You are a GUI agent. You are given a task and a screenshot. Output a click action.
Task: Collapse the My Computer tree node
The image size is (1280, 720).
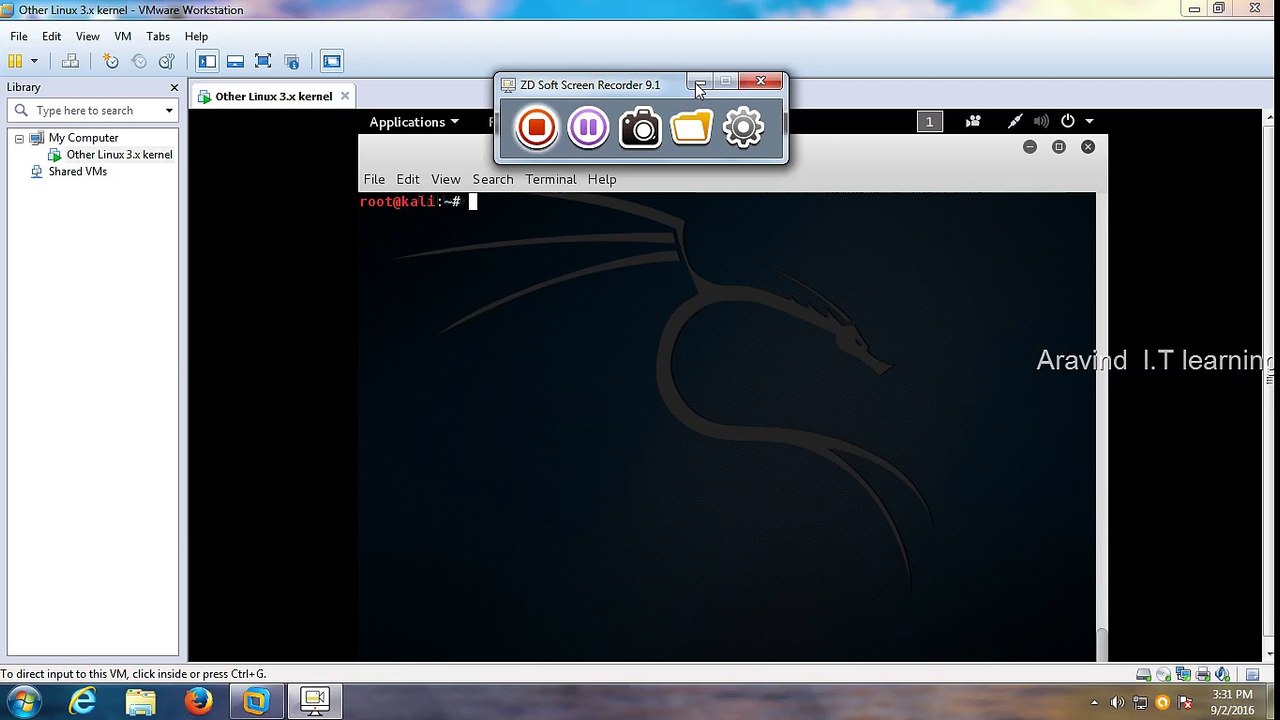[x=19, y=138]
